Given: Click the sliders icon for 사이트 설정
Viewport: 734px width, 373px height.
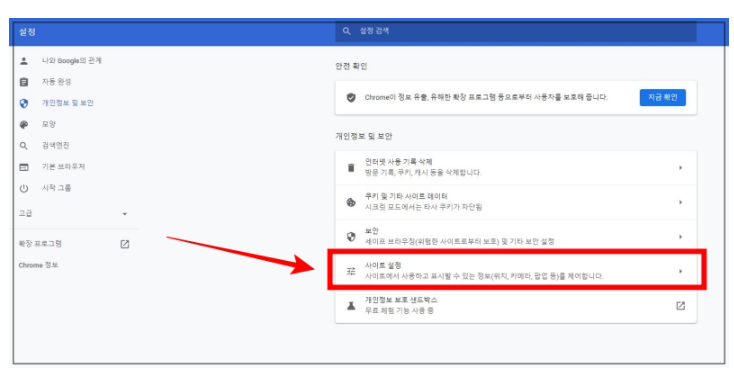Looking at the screenshot, I should click(x=351, y=271).
